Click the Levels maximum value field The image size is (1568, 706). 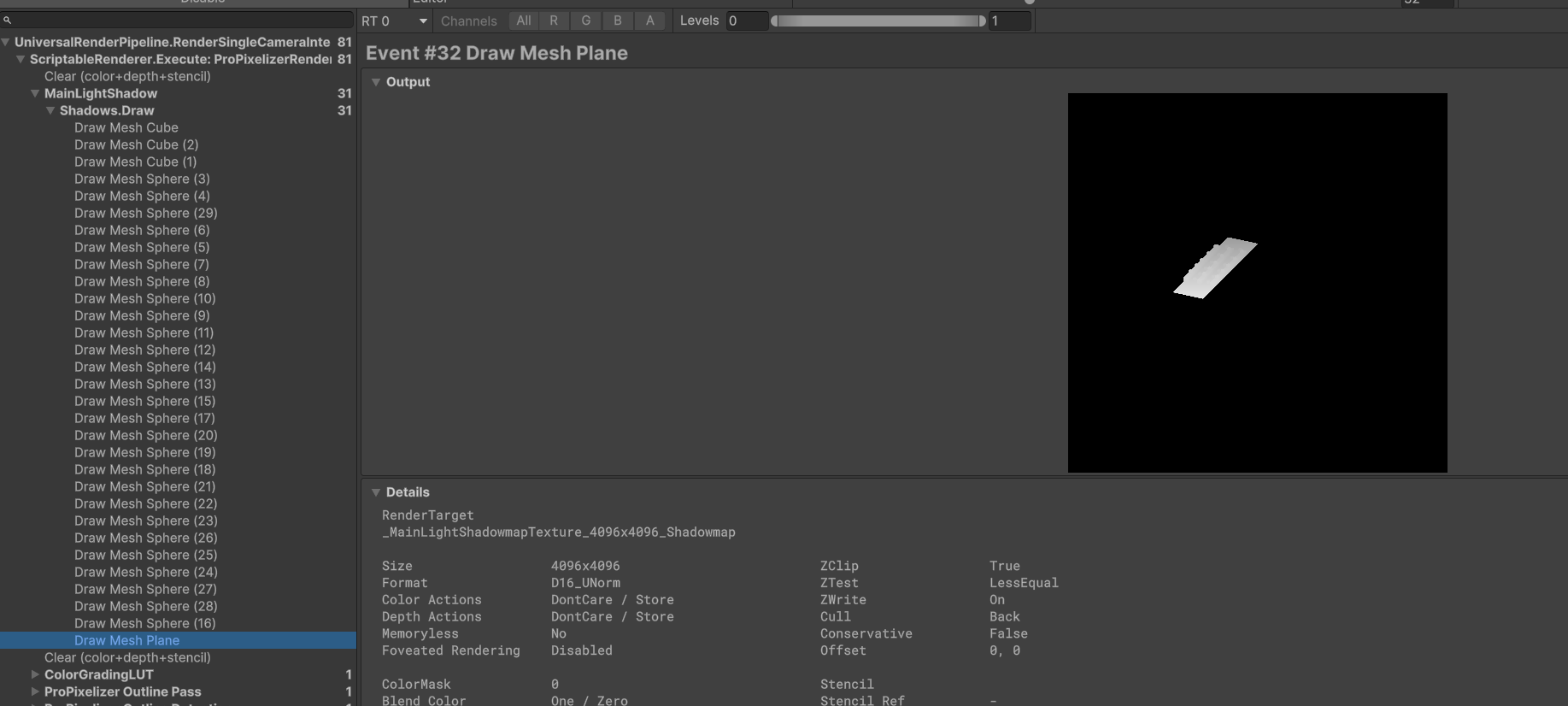click(1009, 21)
